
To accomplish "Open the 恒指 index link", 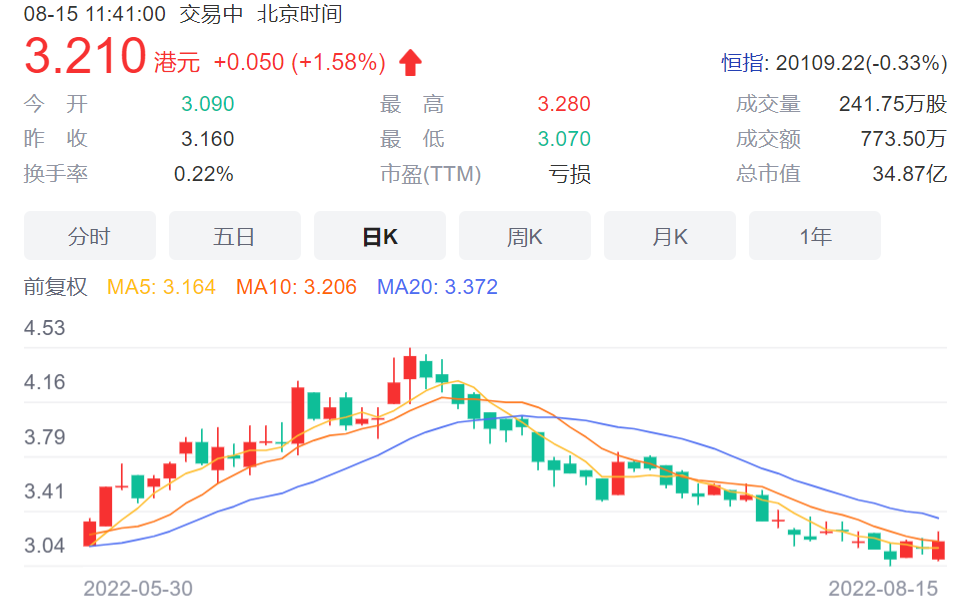I will click(743, 62).
